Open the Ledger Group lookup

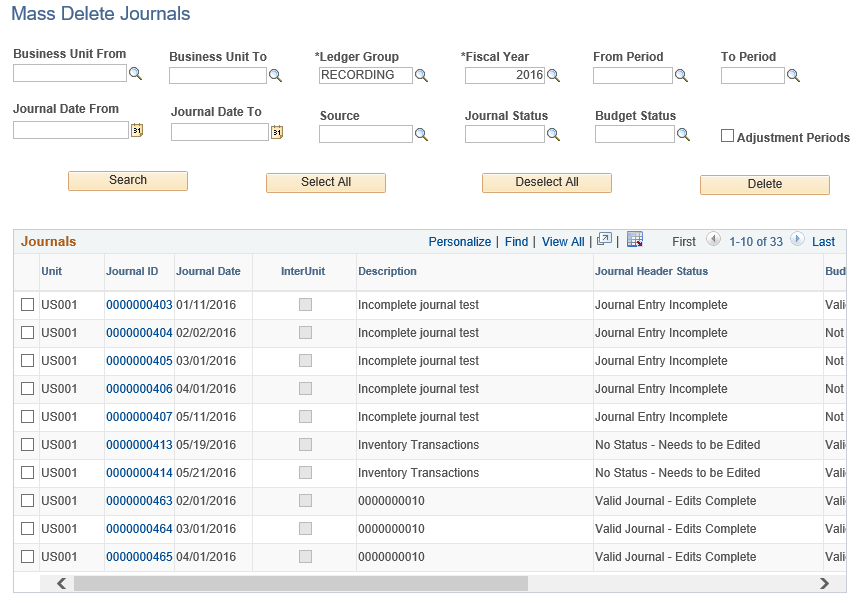click(421, 75)
